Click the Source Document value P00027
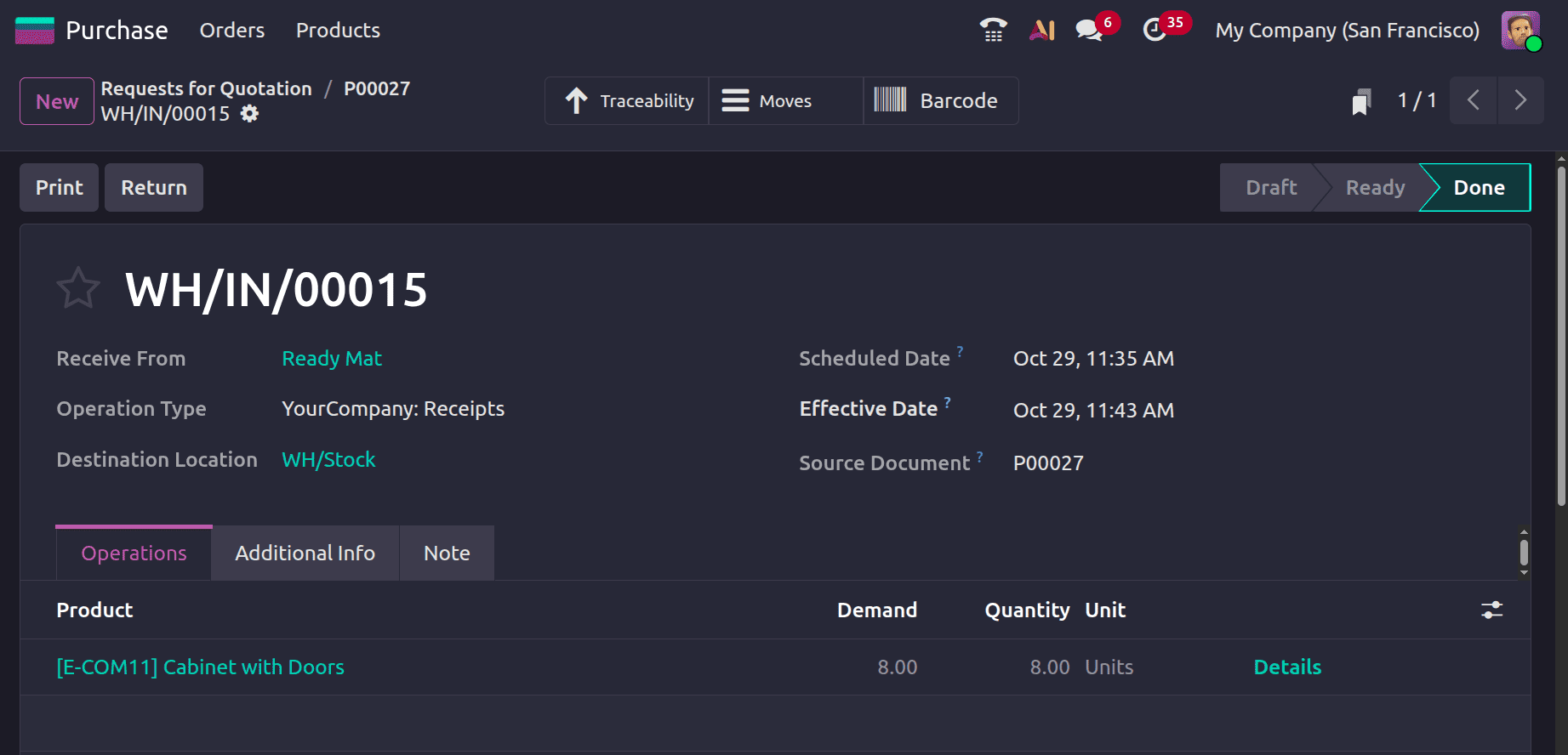 (1048, 463)
